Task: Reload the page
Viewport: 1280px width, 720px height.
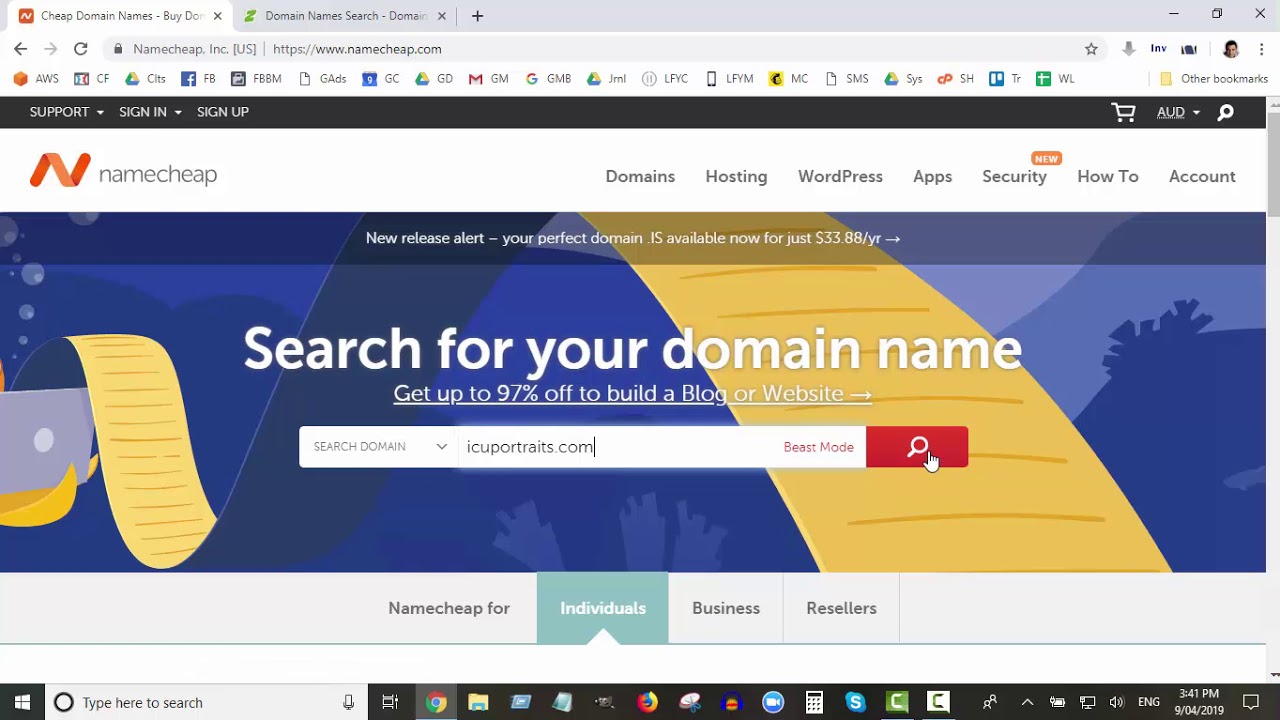Action: (x=81, y=49)
